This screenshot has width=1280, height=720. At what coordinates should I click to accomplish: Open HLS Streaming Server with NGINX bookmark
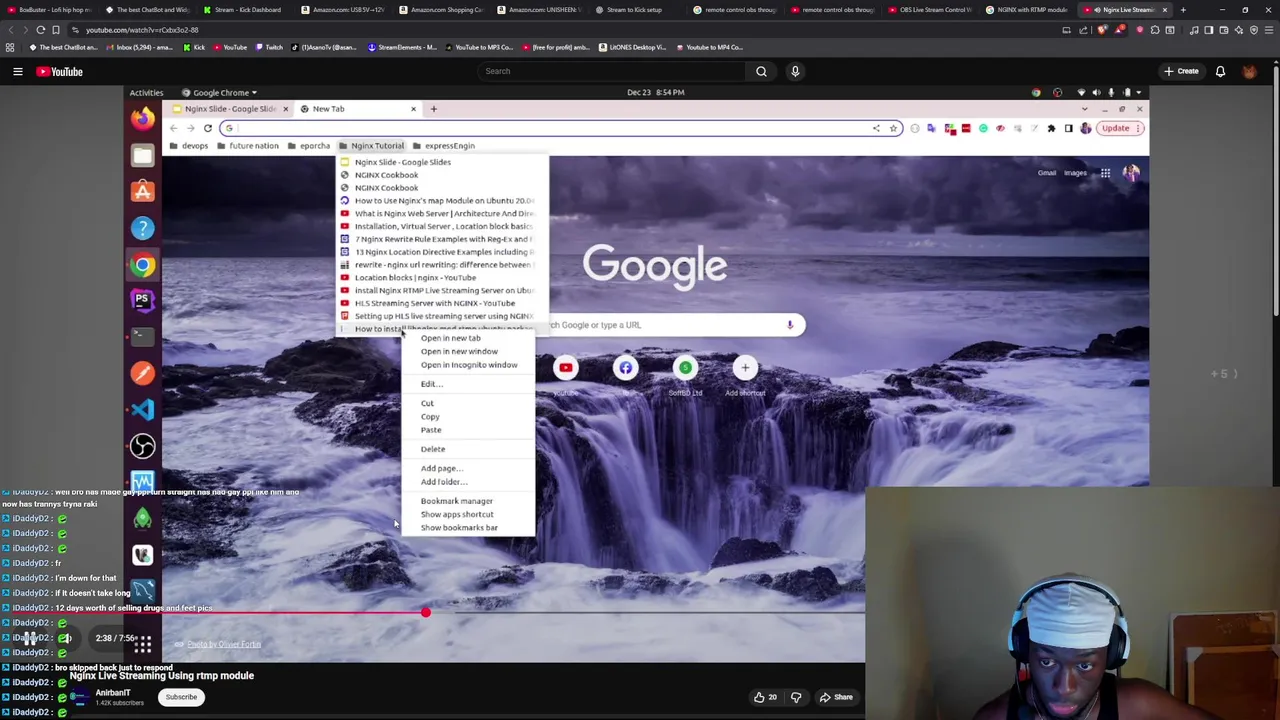(x=443, y=303)
